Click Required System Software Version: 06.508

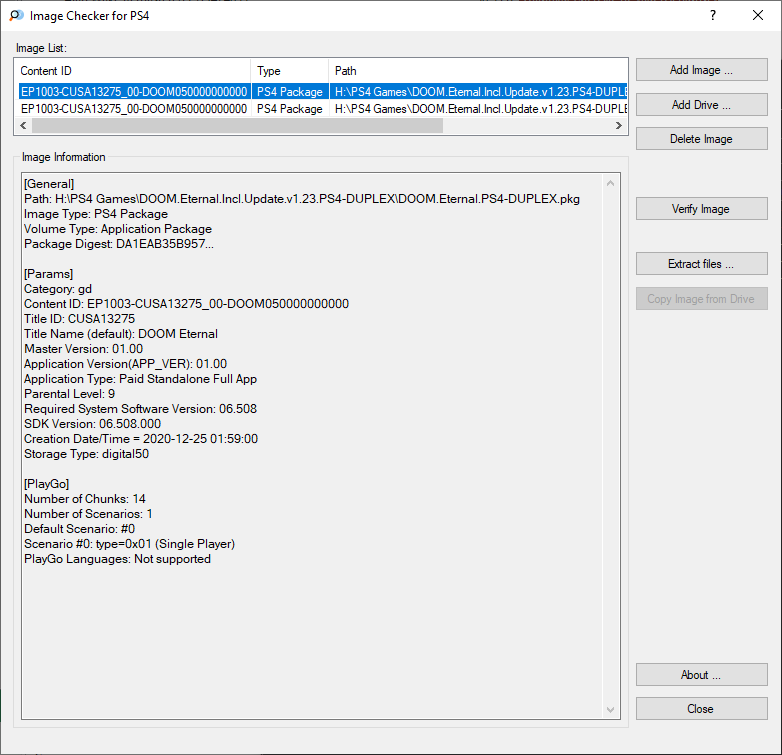140,408
